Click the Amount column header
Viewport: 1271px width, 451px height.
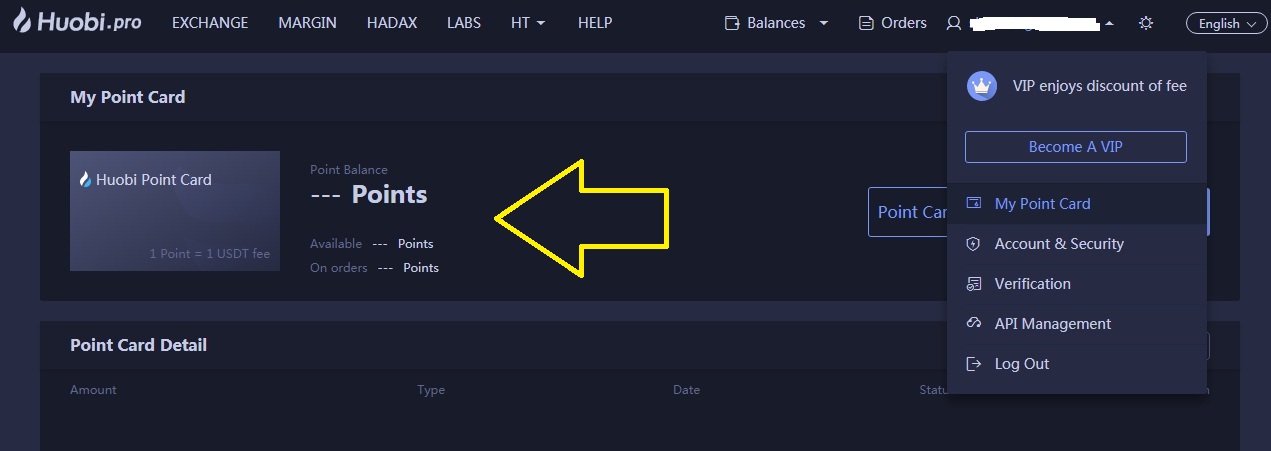click(93, 390)
